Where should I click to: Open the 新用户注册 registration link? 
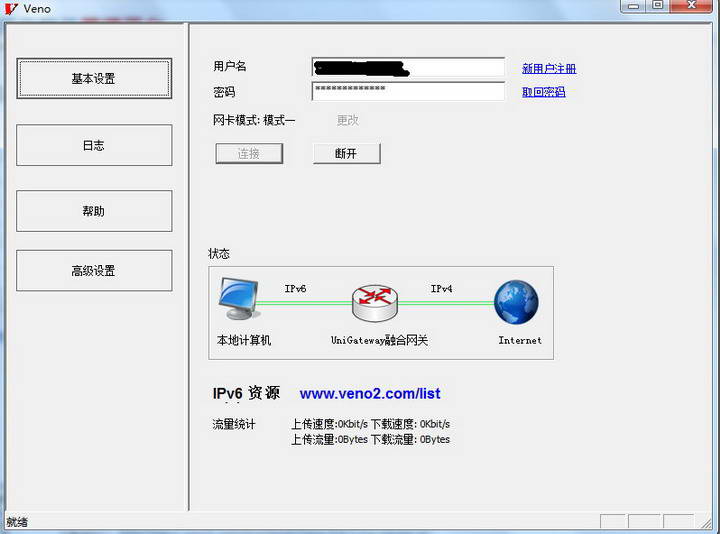coord(549,68)
